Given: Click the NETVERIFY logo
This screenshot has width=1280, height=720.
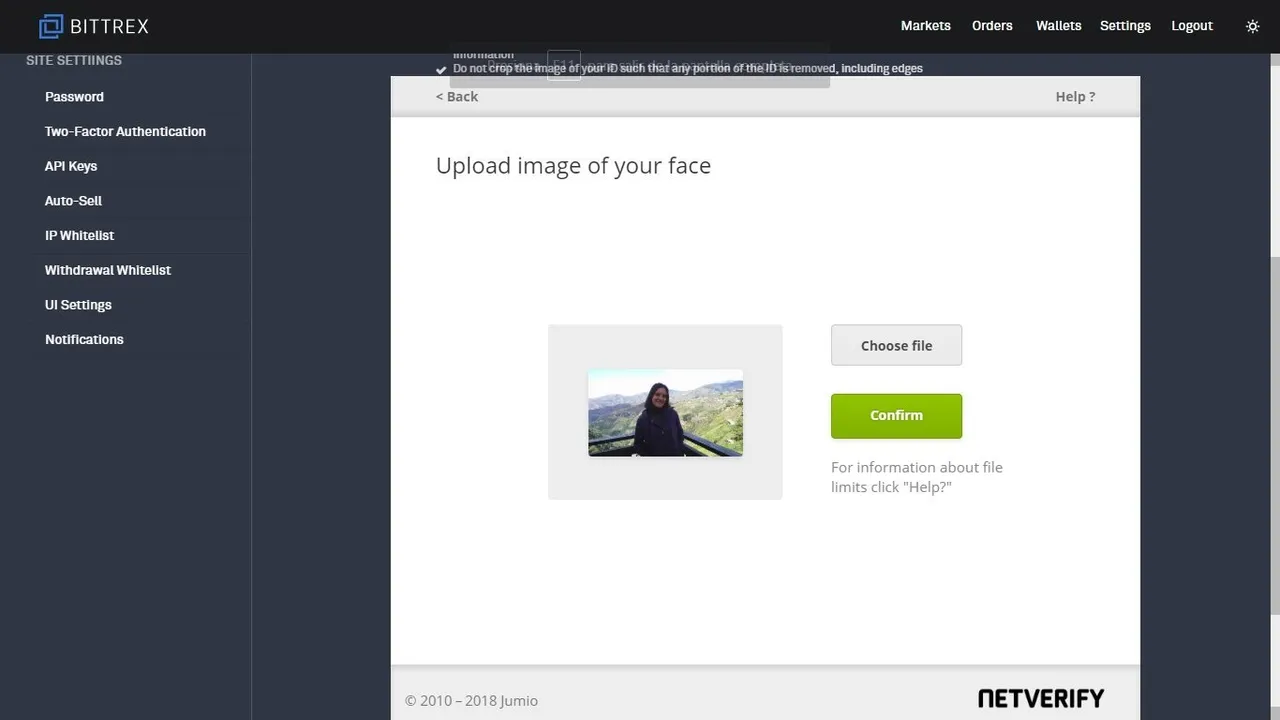Looking at the screenshot, I should [1041, 698].
